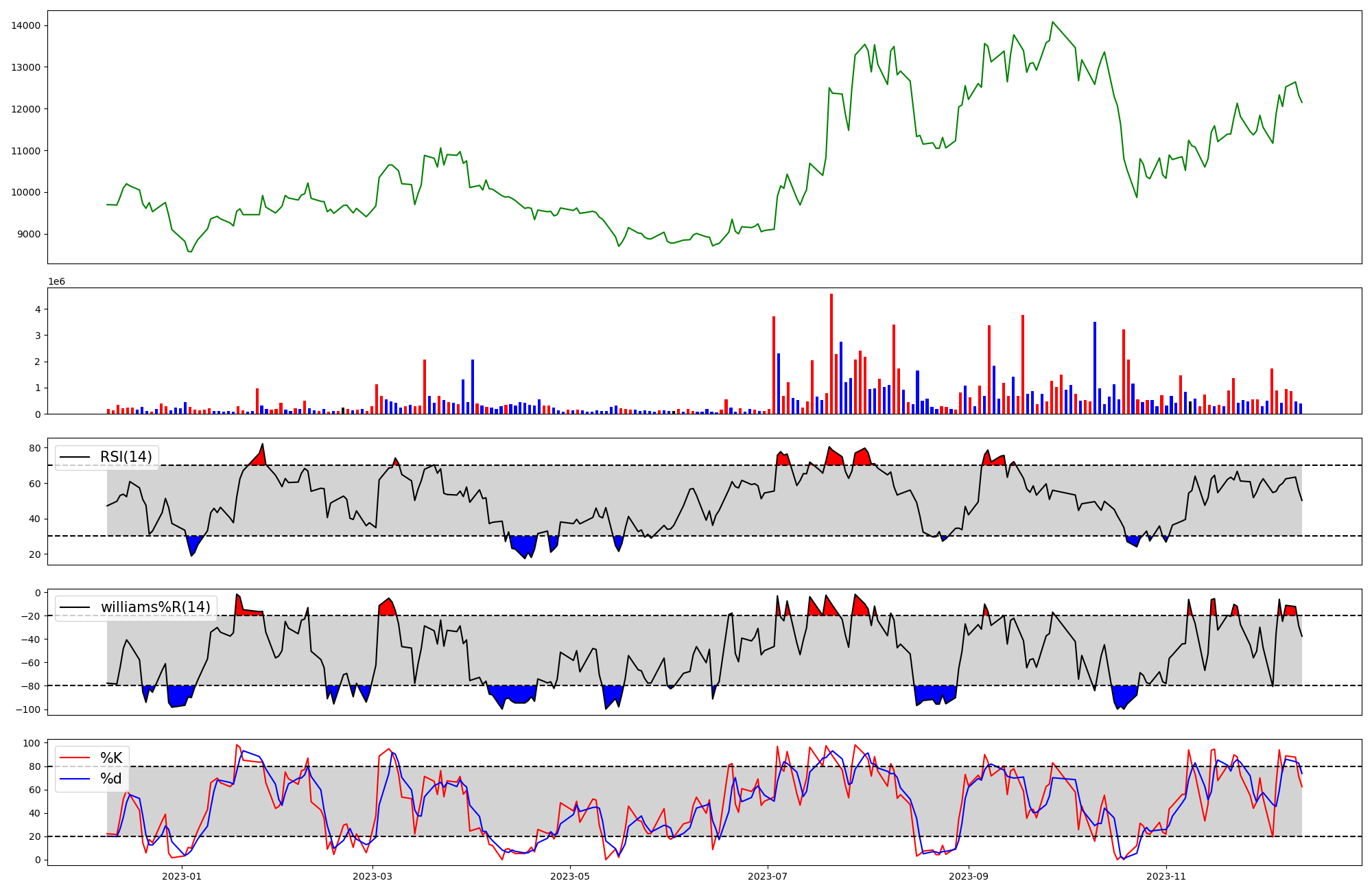This screenshot has width=1372, height=892.
Task: Click the williams%R(14) legend label
Action: tap(155, 607)
